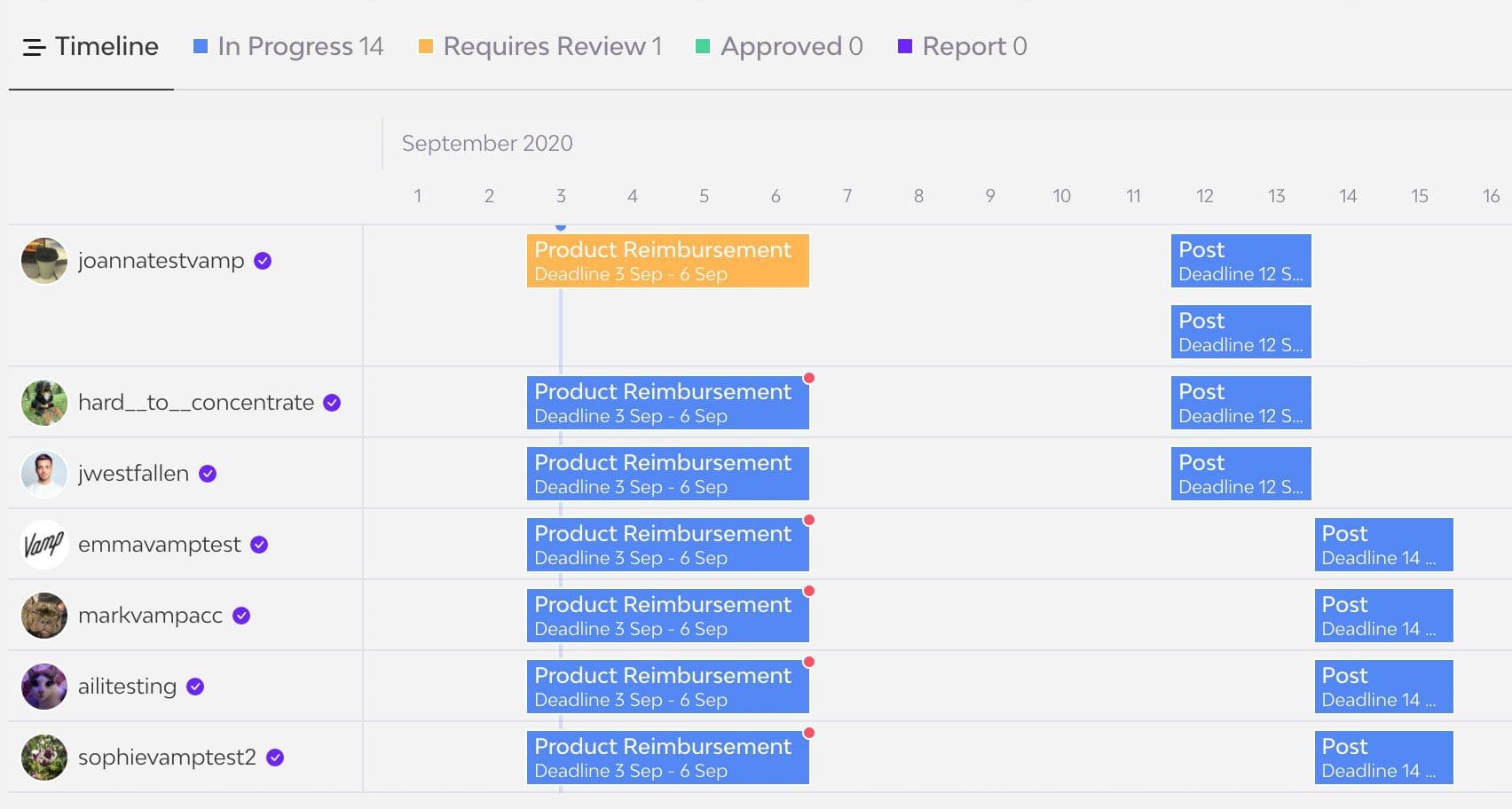The height and width of the screenshot is (809, 1512).
Task: Toggle the Requires Review orange legend square
Action: point(426,43)
